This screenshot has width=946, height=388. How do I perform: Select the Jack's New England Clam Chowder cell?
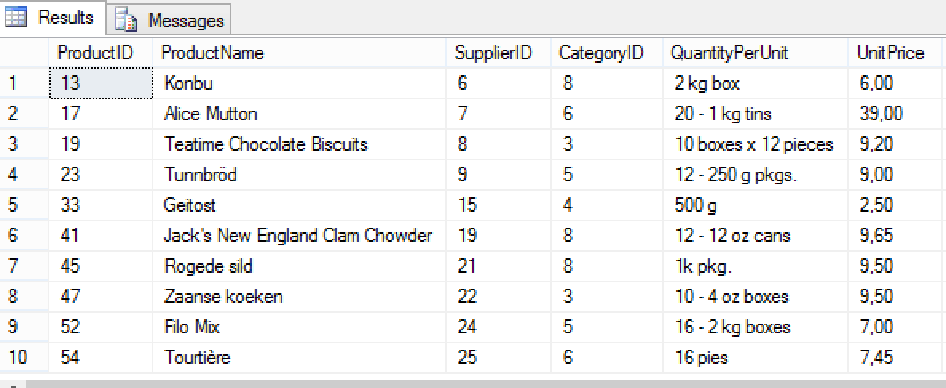tap(299, 235)
